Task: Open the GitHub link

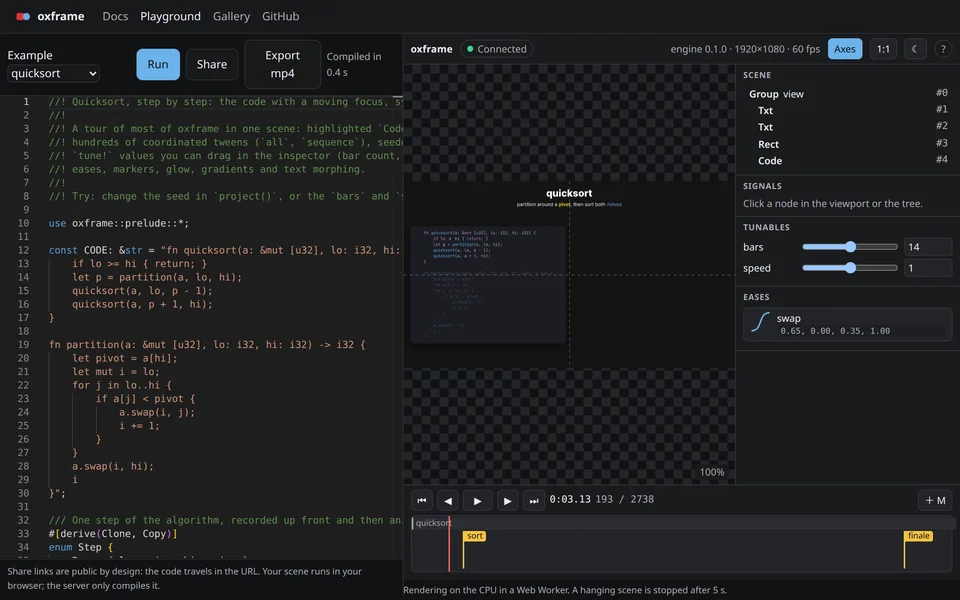Action: pos(280,17)
